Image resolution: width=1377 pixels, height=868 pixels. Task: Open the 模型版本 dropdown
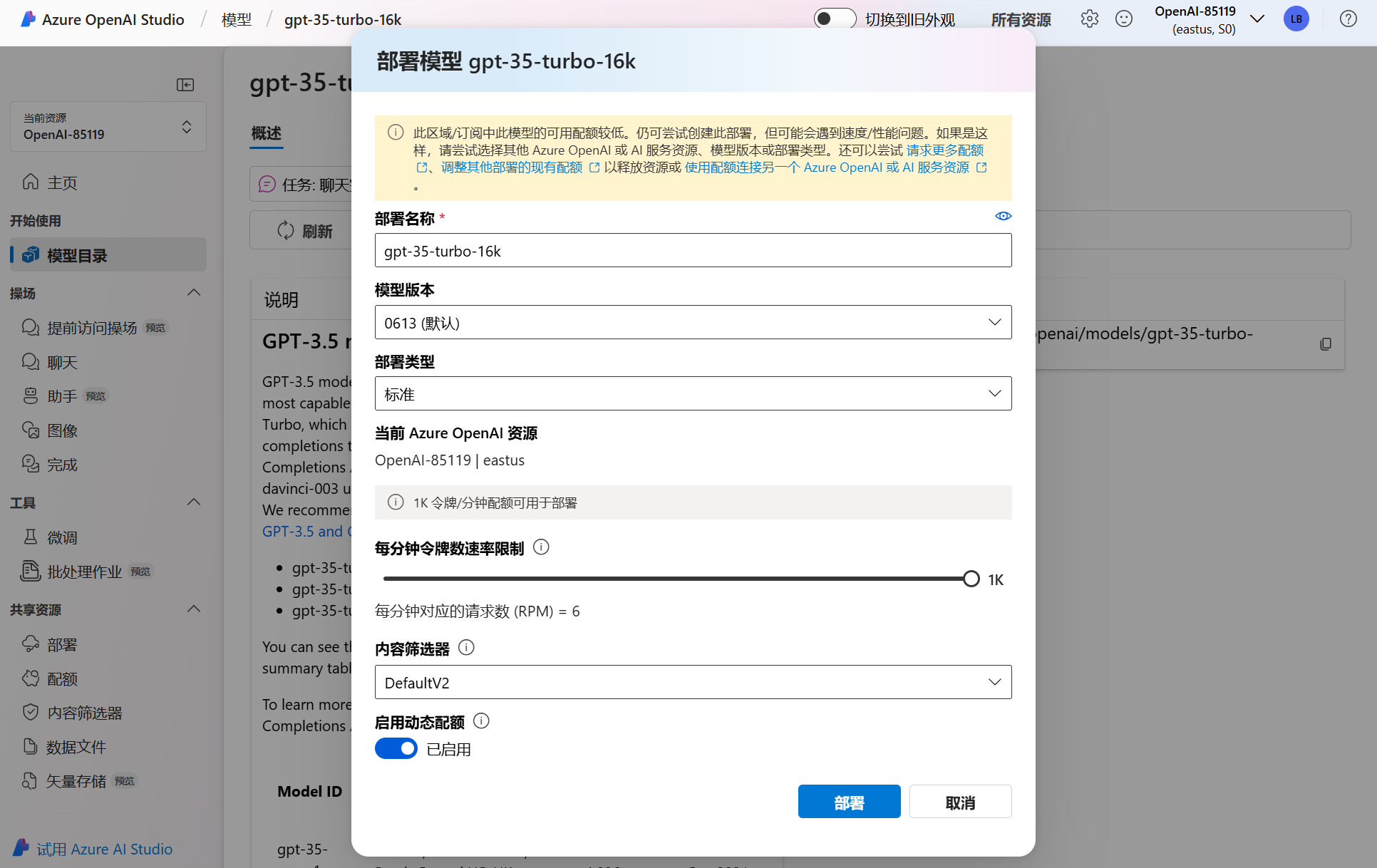click(x=693, y=322)
